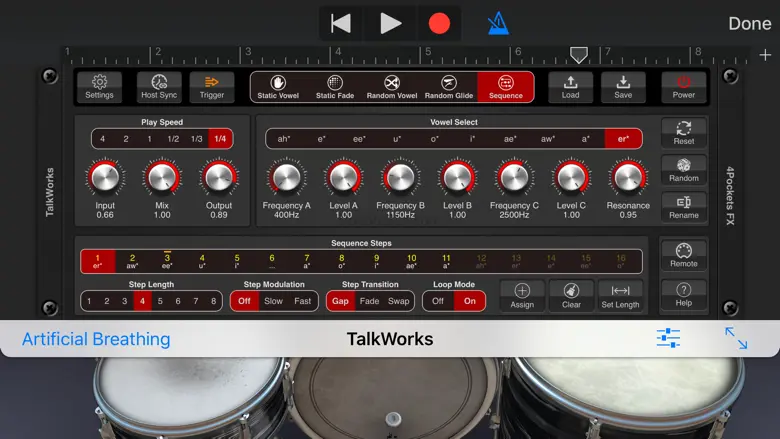Start recording with the red record button
Screen dimensions: 780x439
(x=439, y=23)
